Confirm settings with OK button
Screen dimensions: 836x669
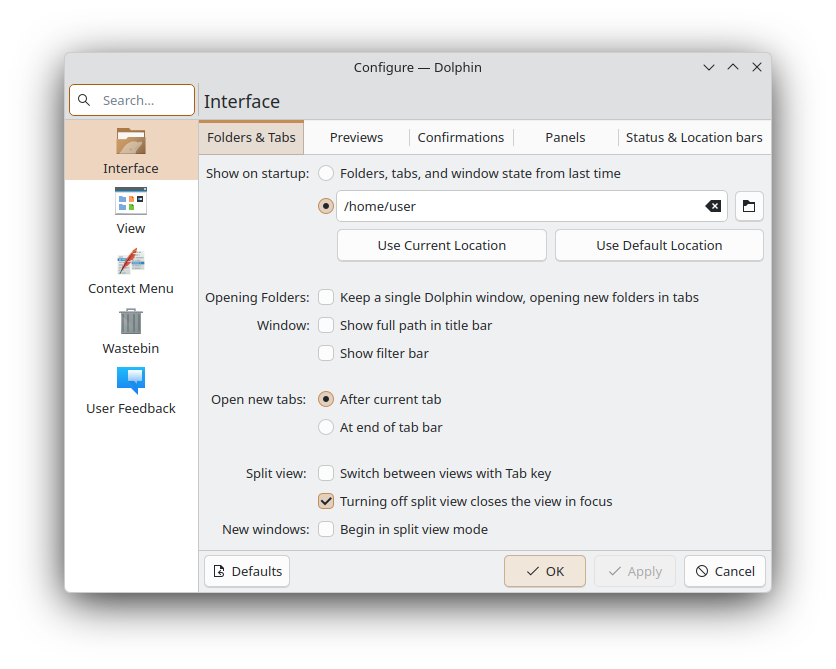click(x=545, y=571)
